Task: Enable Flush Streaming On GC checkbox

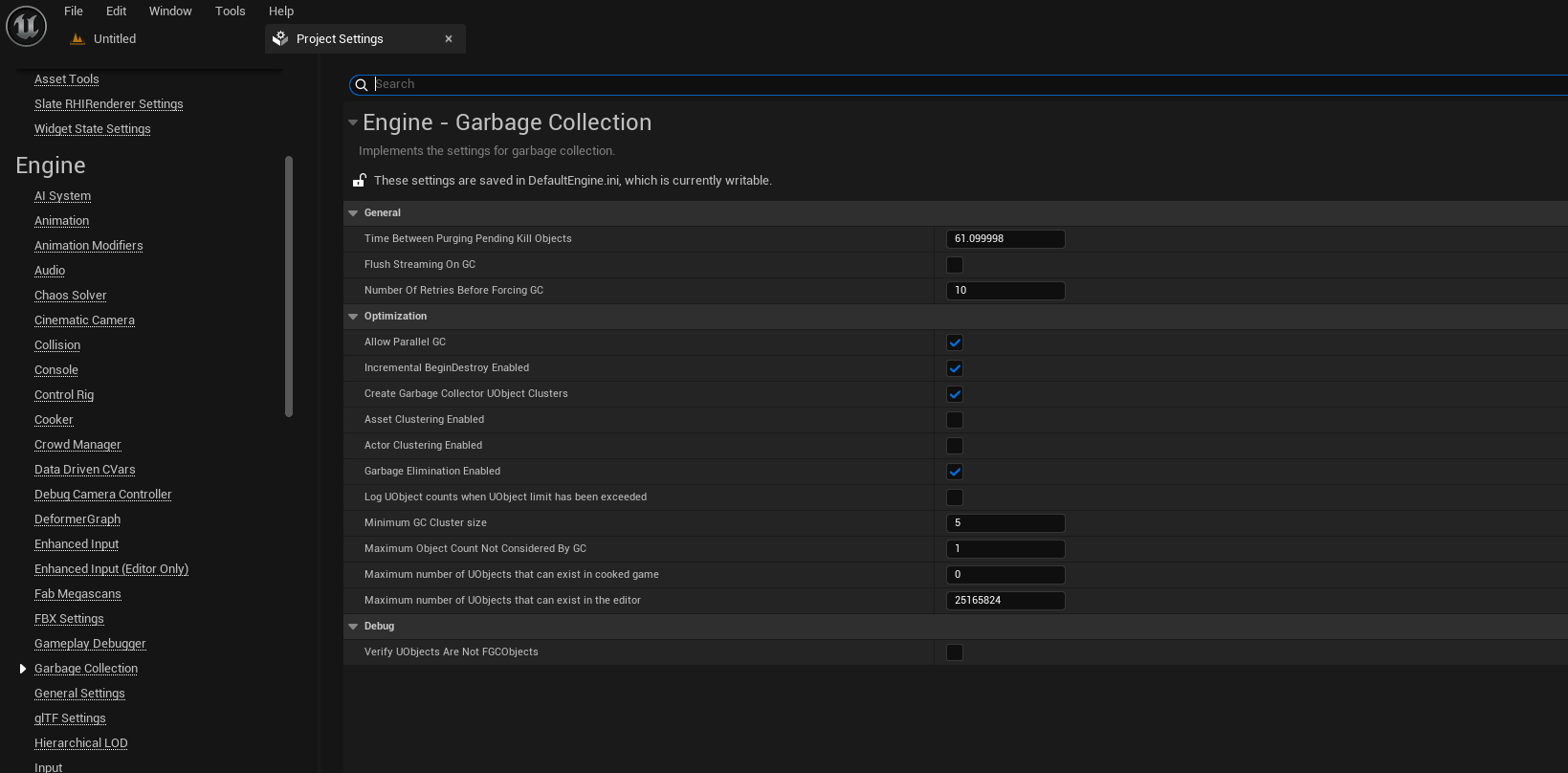Action: [955, 265]
